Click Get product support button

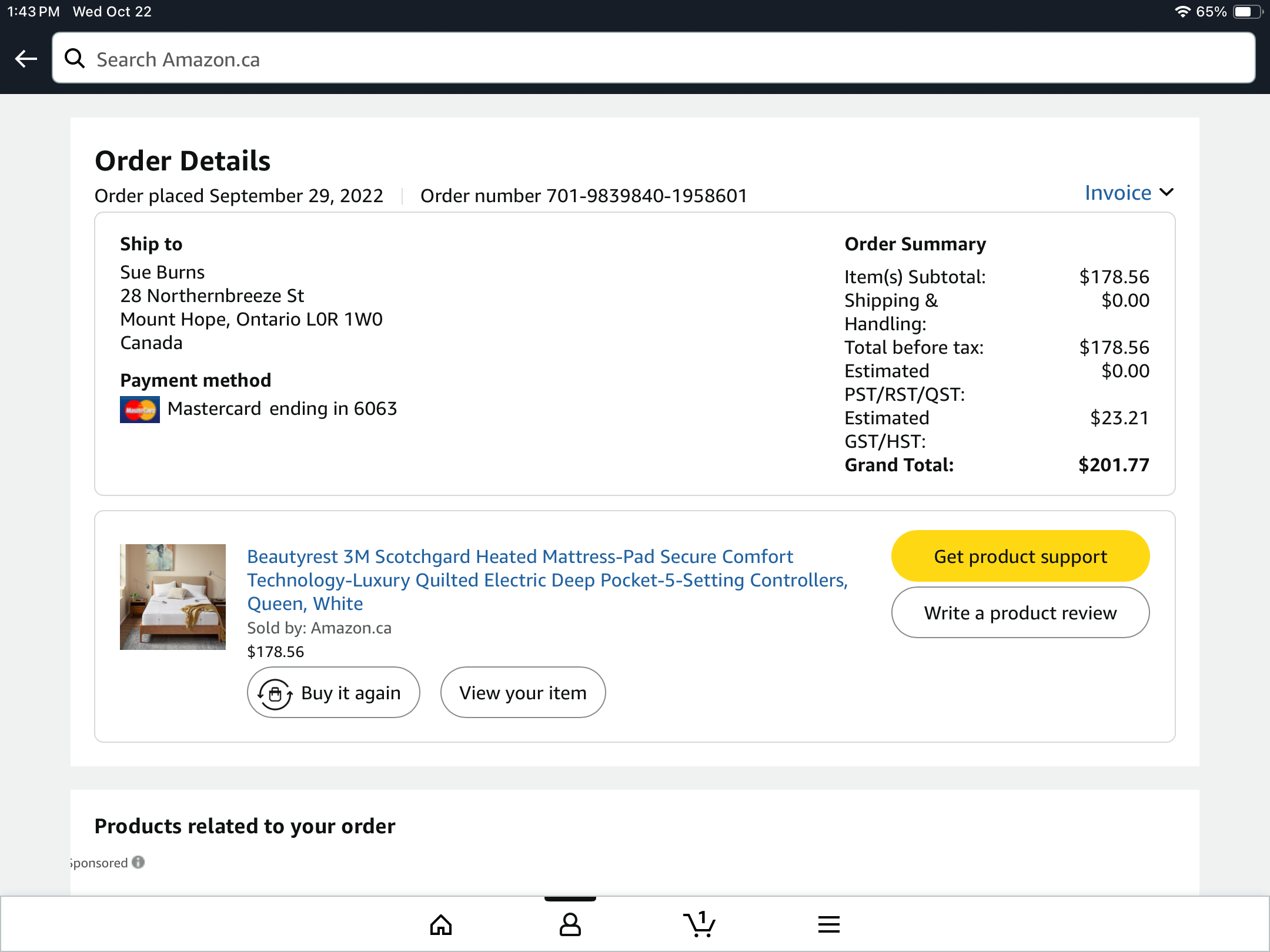pyautogui.click(x=1020, y=556)
